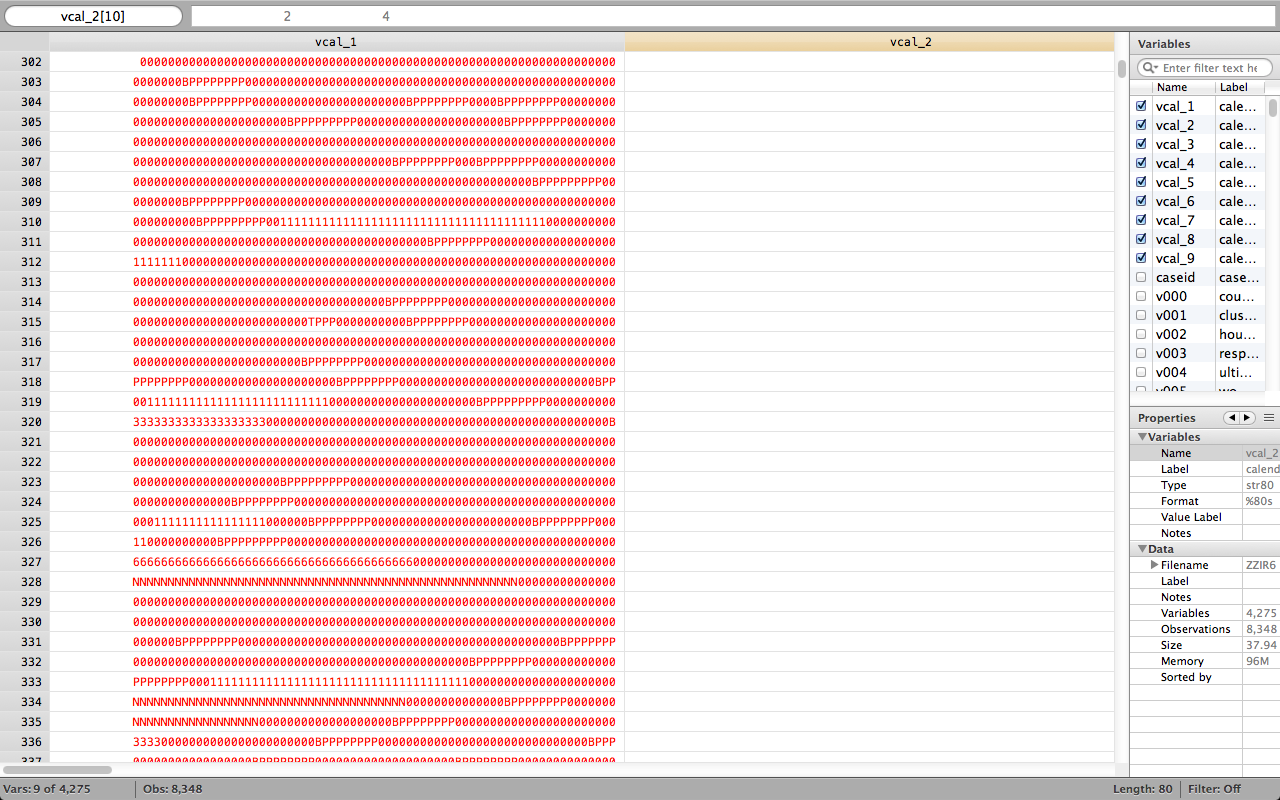Screen dimensions: 1280x800
Task: Collapse the Variables section in Properties
Action: point(1142,437)
